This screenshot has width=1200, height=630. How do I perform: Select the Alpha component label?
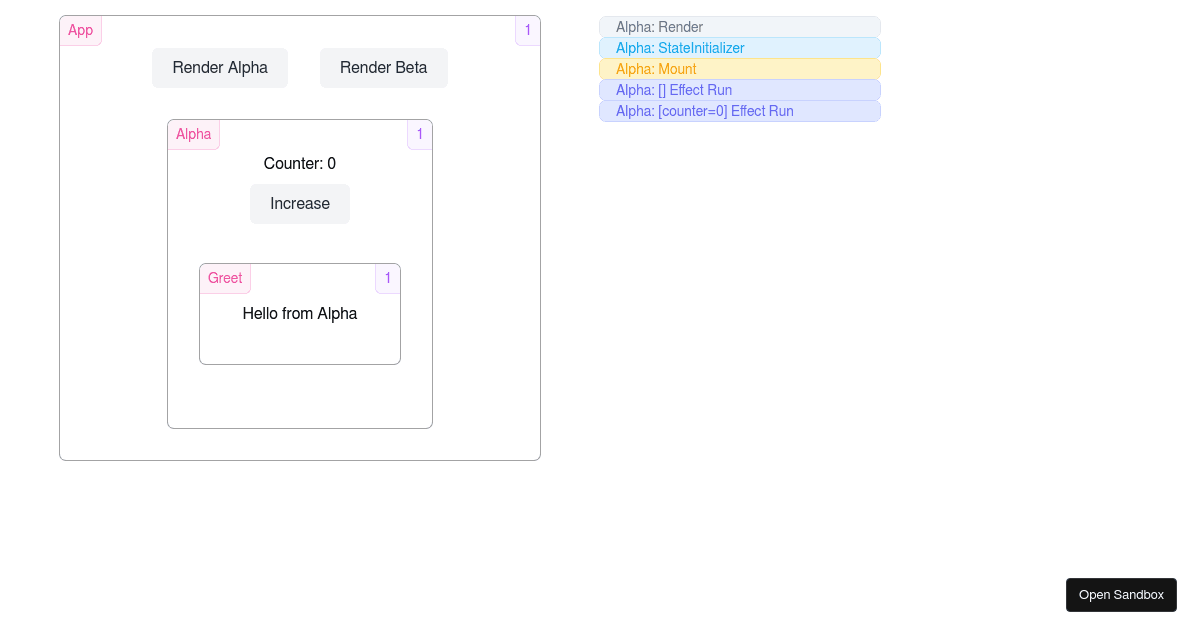tap(194, 135)
